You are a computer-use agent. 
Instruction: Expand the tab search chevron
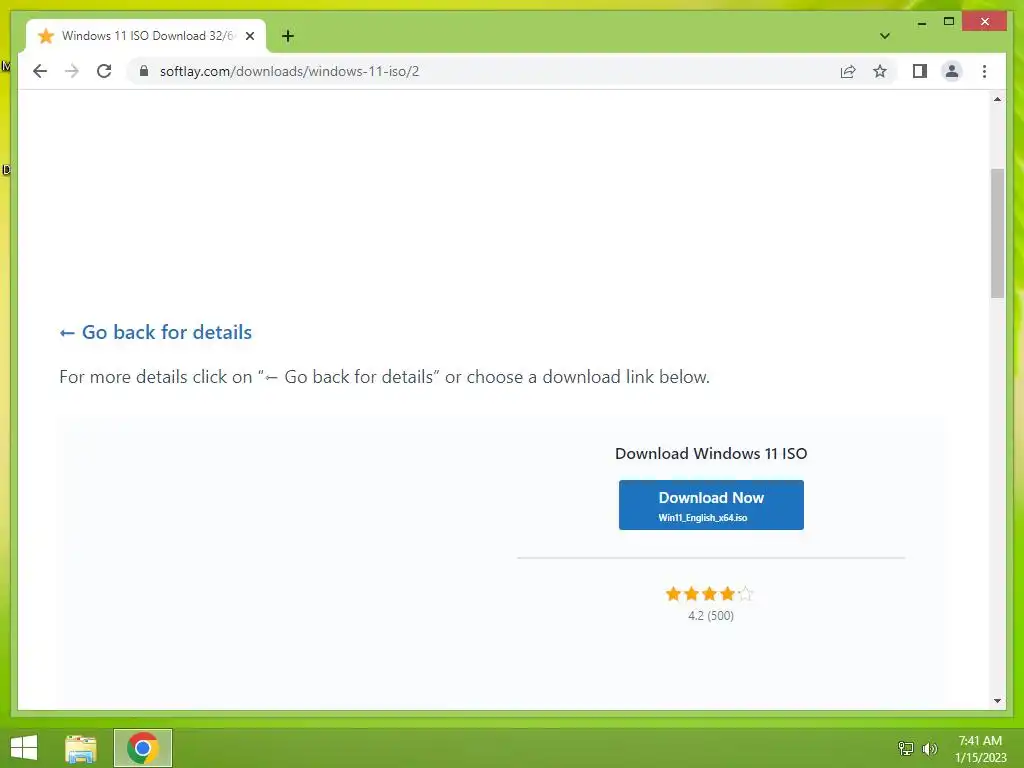pyautogui.click(x=884, y=36)
